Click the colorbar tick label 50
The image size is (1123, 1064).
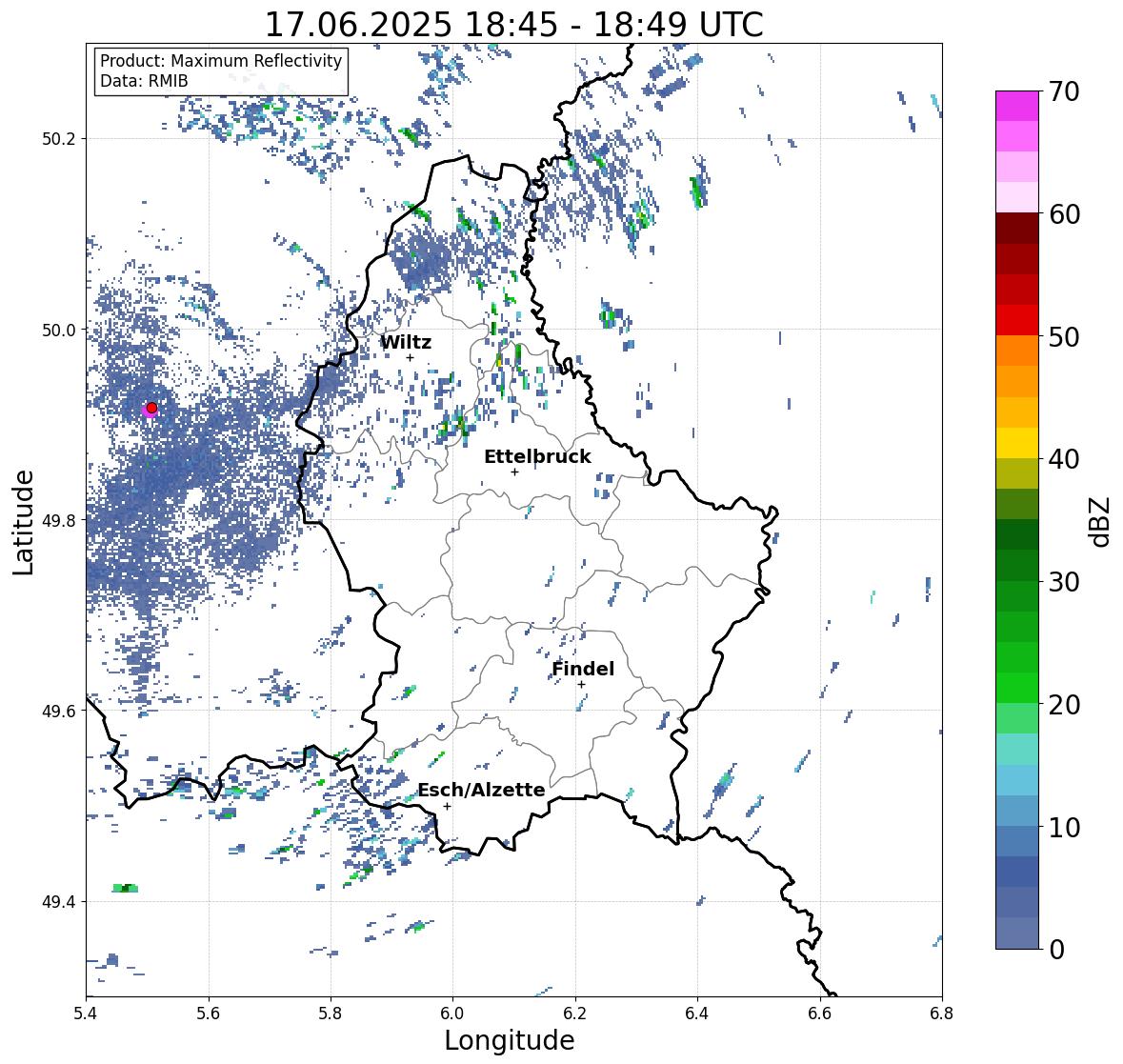pos(1064,337)
